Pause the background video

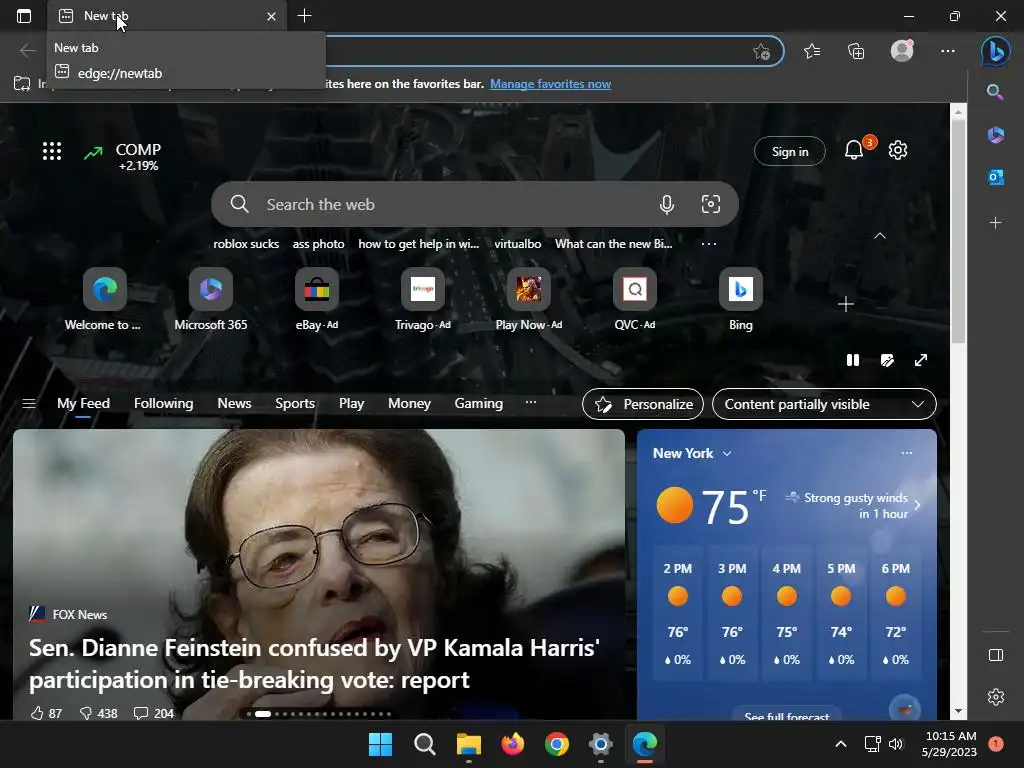pyautogui.click(x=853, y=360)
